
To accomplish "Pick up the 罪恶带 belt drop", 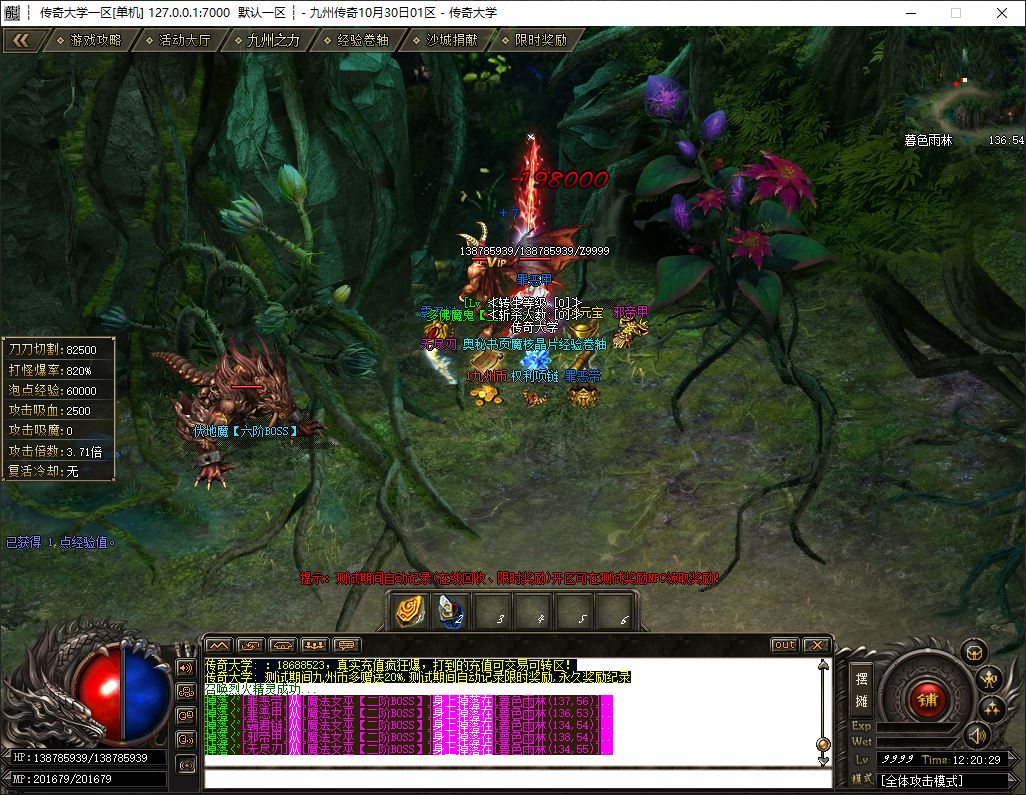I will point(582,395).
